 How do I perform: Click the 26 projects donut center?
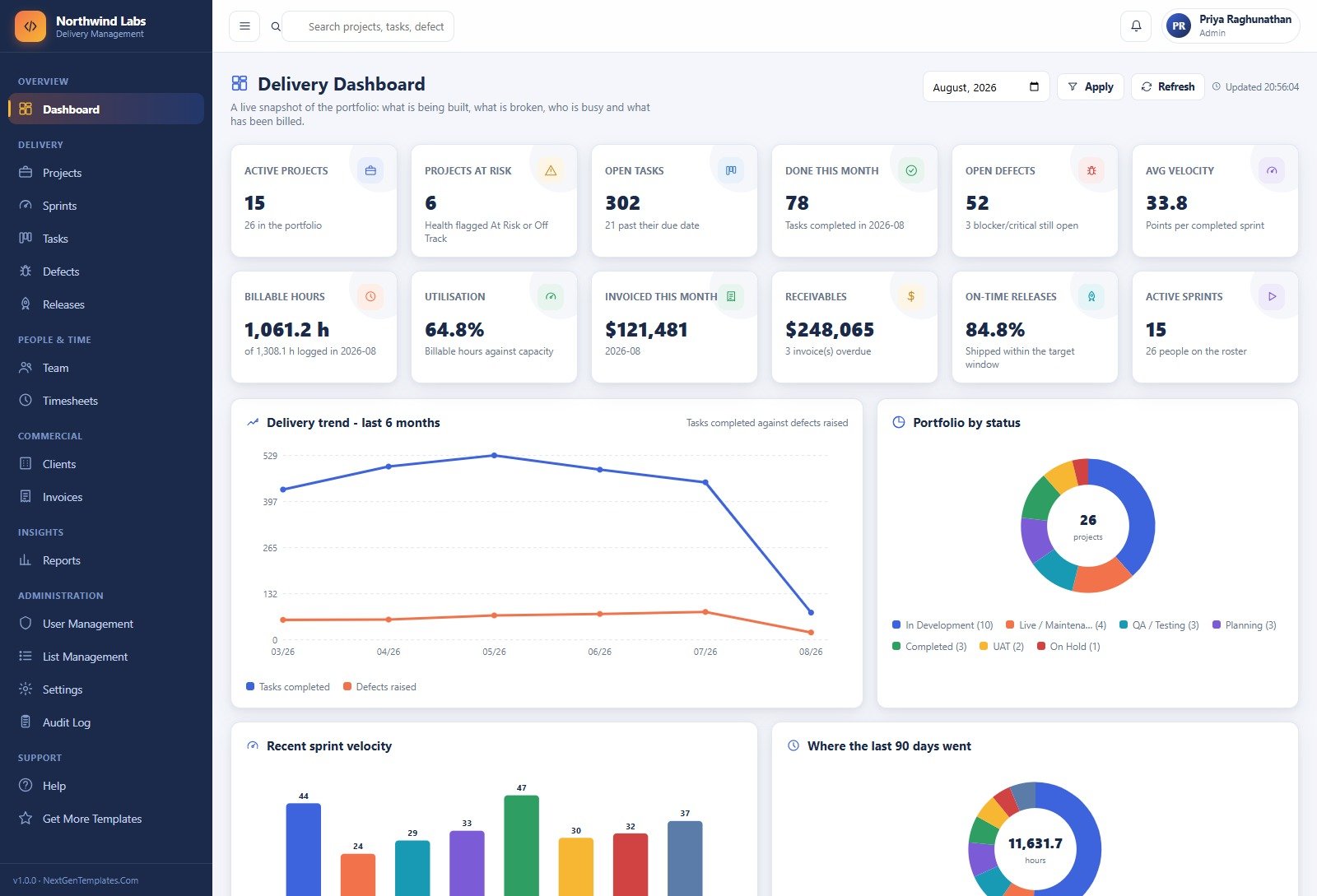(1087, 526)
